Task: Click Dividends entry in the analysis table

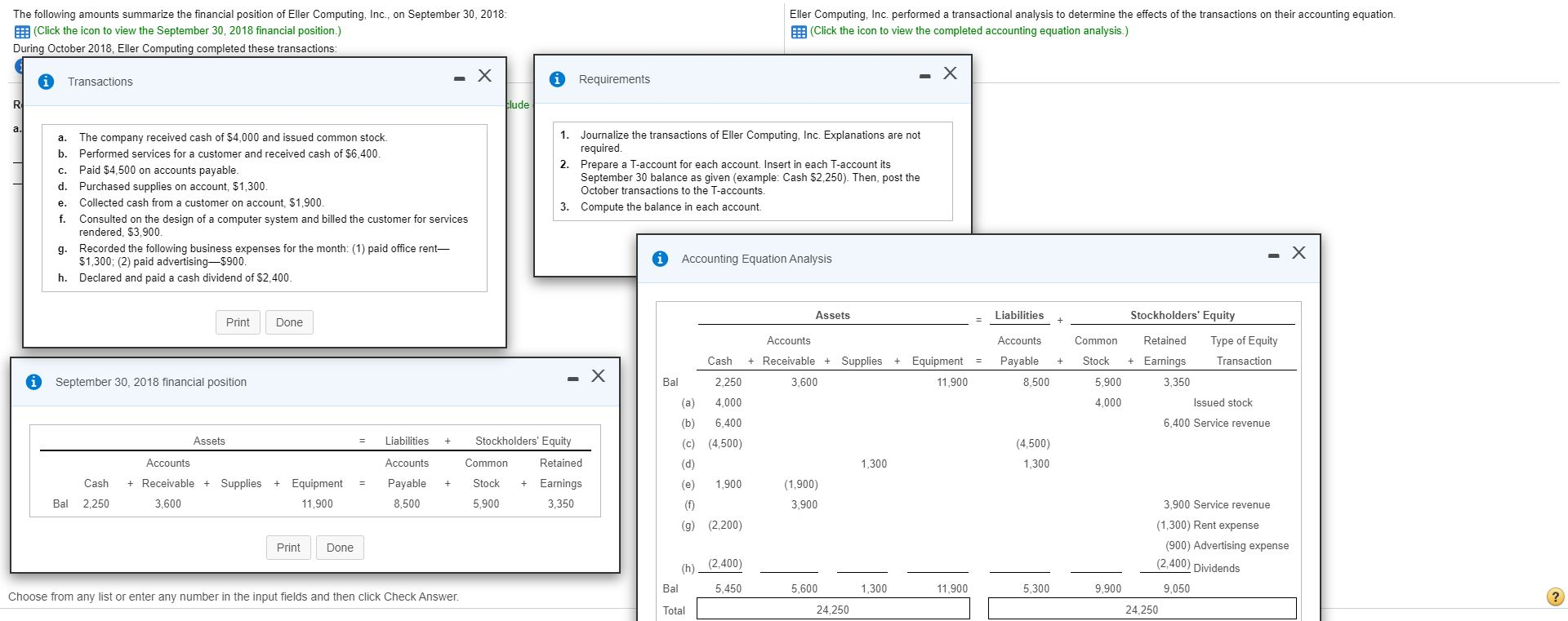Action: point(1217,569)
